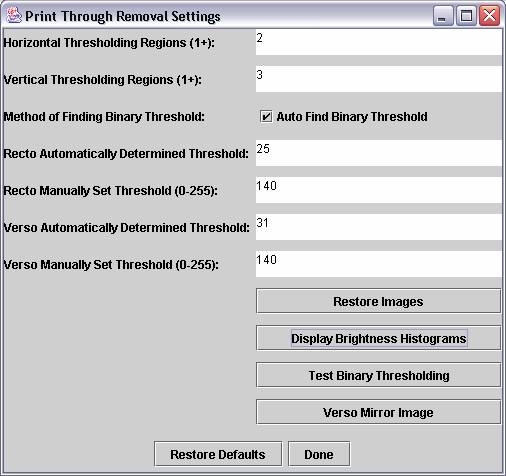Focus the Vertical Thresholding Regions field
The width and height of the screenshot is (506, 476).
point(379,79)
